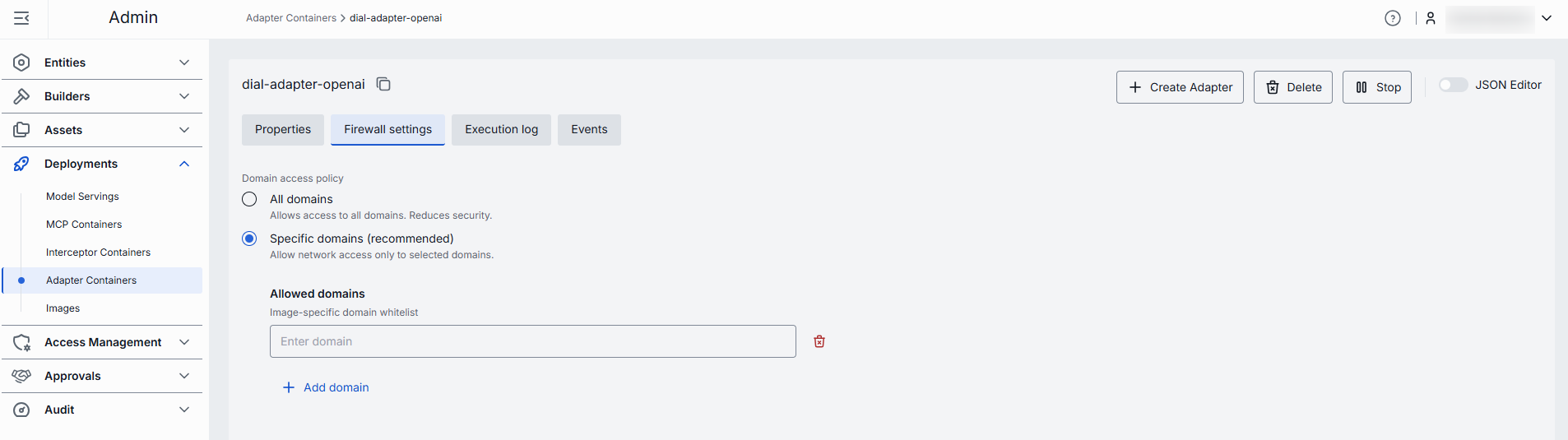Select Specific domains (recommended) radio option

(249, 239)
